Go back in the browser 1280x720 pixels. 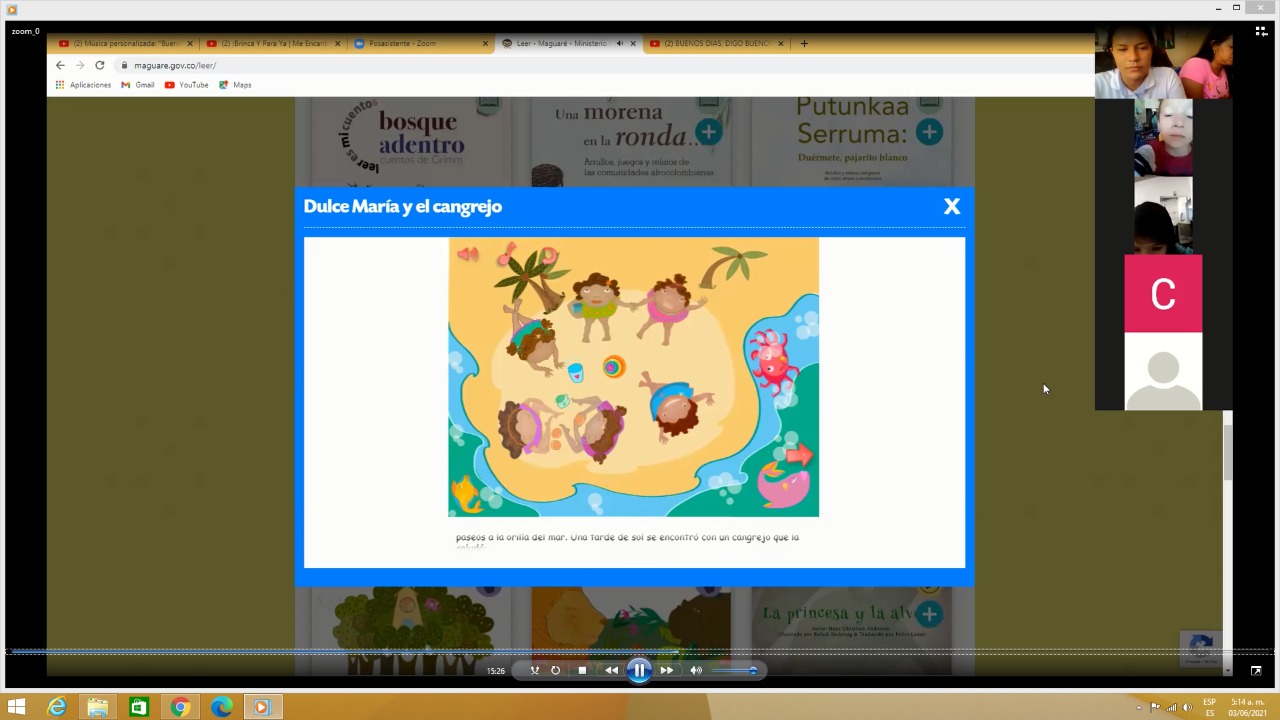pos(60,65)
